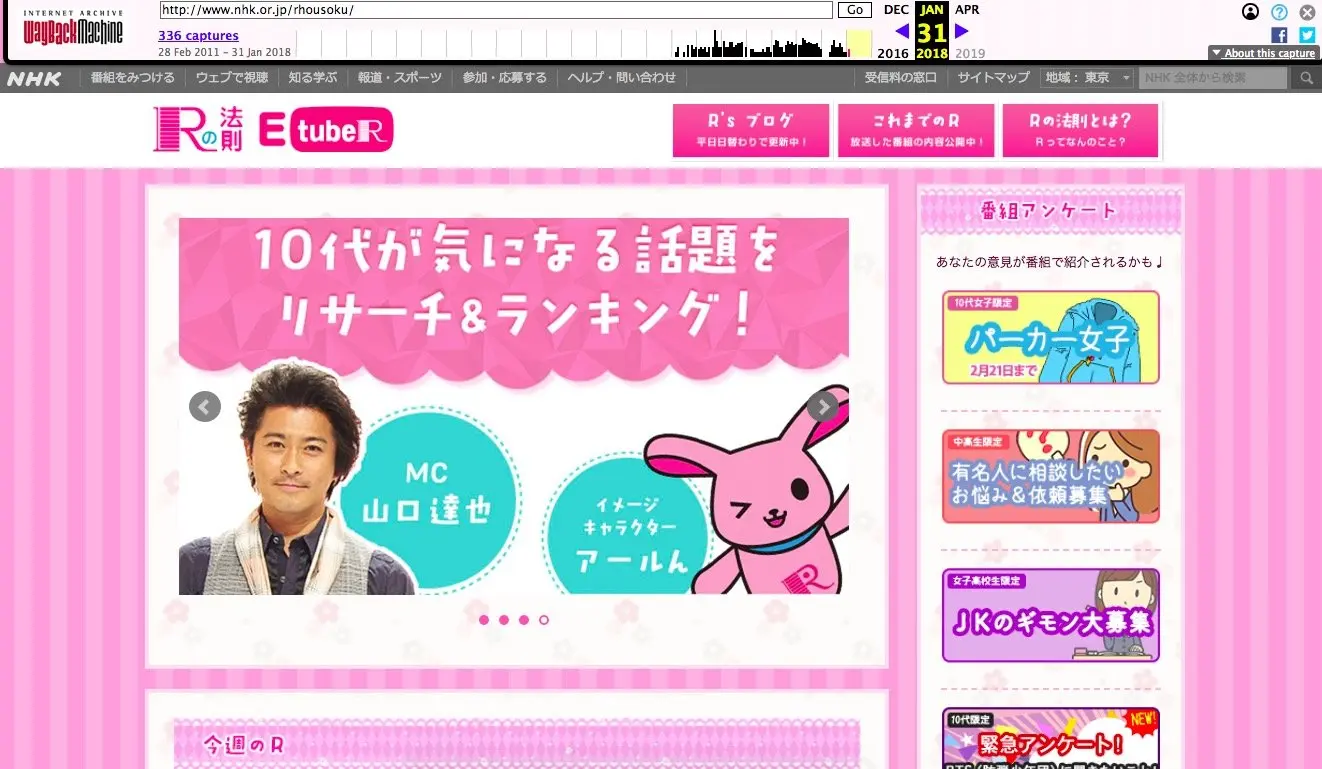Open ヘルプ・問い合わせ menu
Image resolution: width=1322 pixels, height=769 pixels.
point(622,78)
